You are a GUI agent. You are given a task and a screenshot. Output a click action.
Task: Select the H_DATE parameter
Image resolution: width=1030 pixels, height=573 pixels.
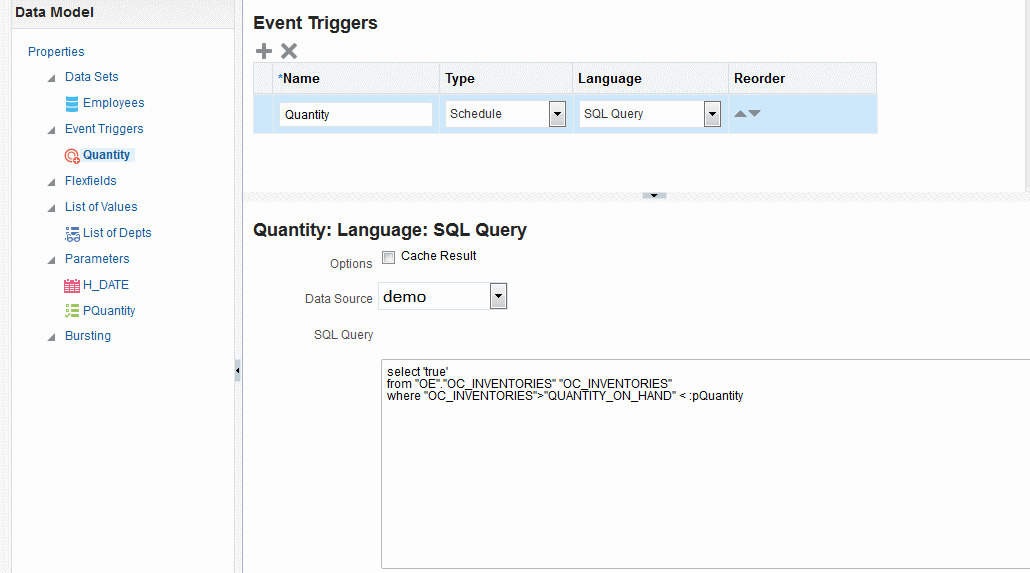pos(106,285)
